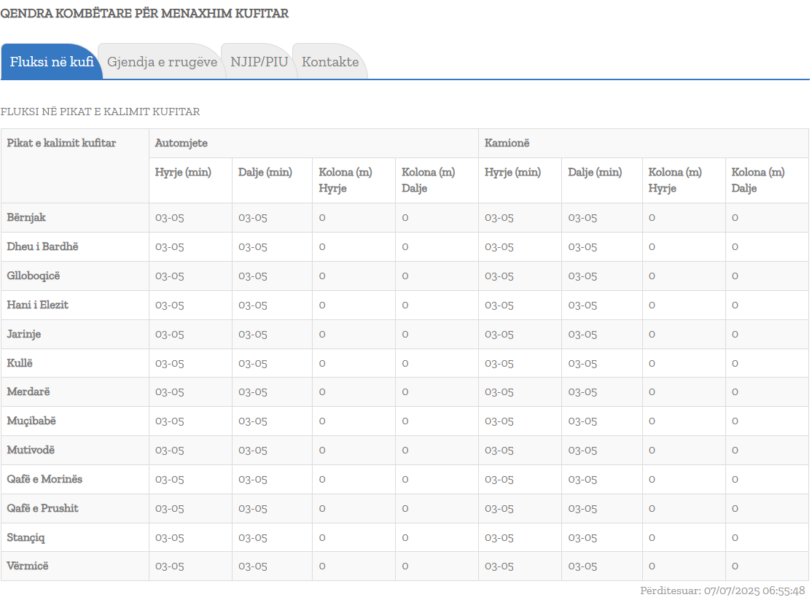Click the Hani i Elezit row label
The height and width of the screenshot is (600, 812).
[38, 304]
